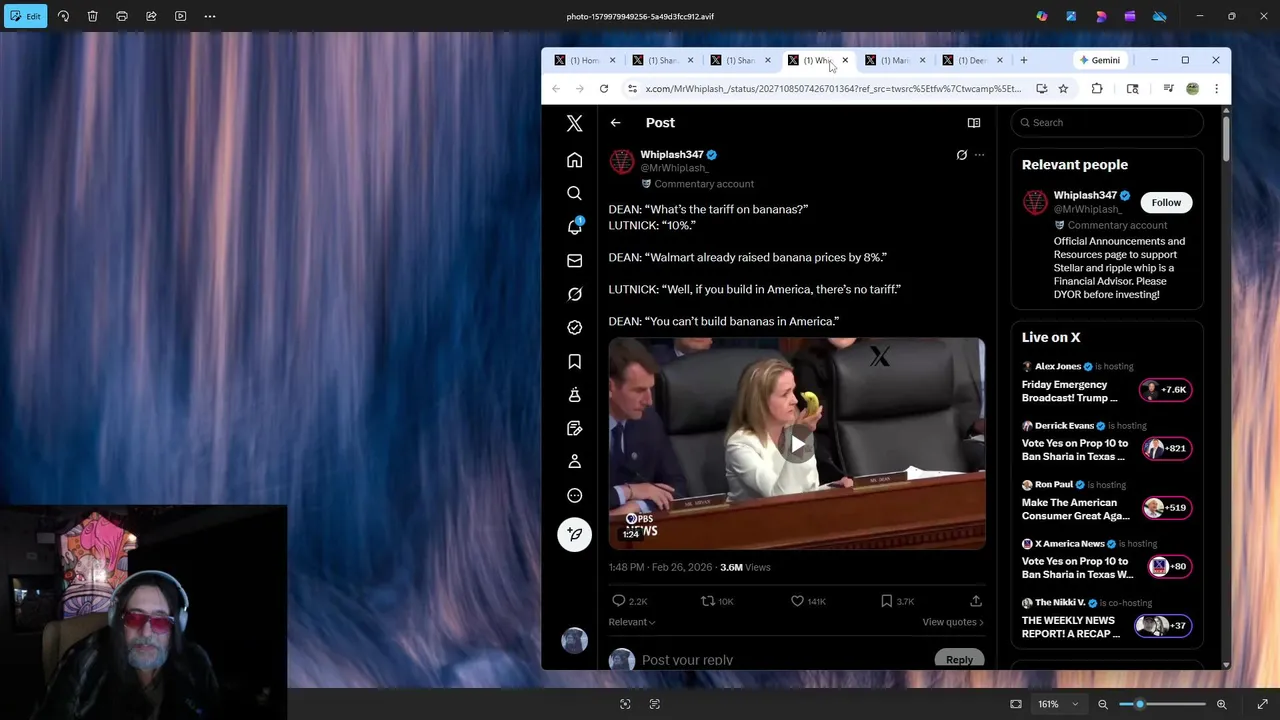Image resolution: width=1280 pixels, height=720 pixels.
Task: Open reader view icon beside Post header
Action: click(974, 123)
